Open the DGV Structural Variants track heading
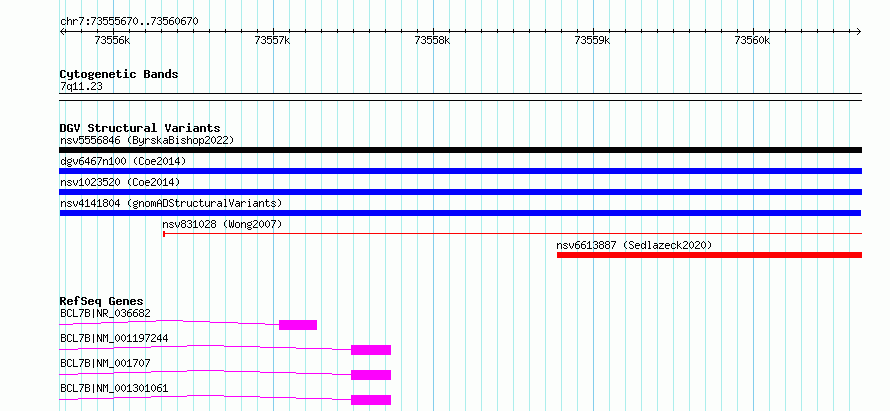This screenshot has height=411, width=890. (140, 128)
